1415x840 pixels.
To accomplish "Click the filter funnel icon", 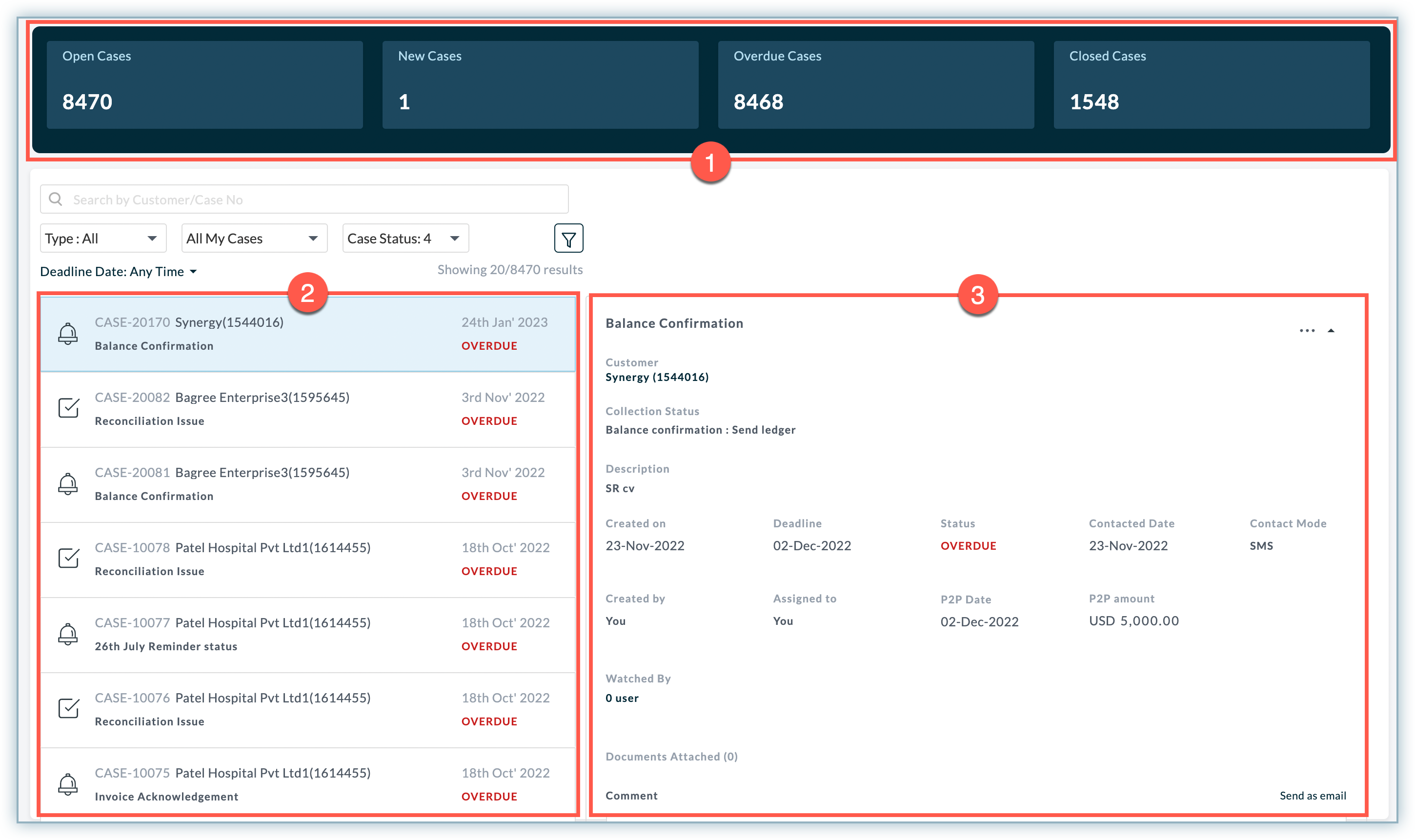I will click(x=568, y=239).
